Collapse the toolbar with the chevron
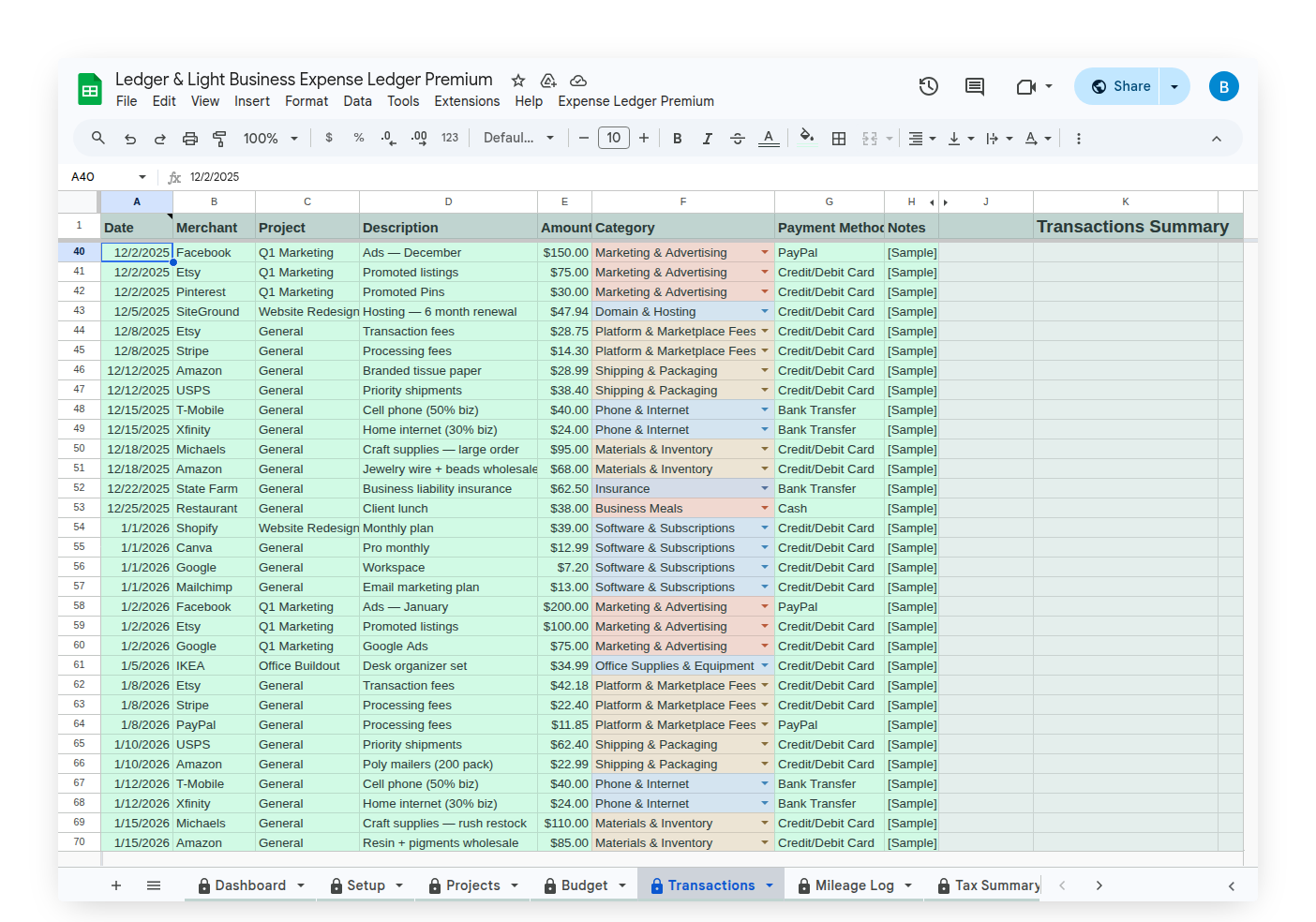 click(1217, 139)
